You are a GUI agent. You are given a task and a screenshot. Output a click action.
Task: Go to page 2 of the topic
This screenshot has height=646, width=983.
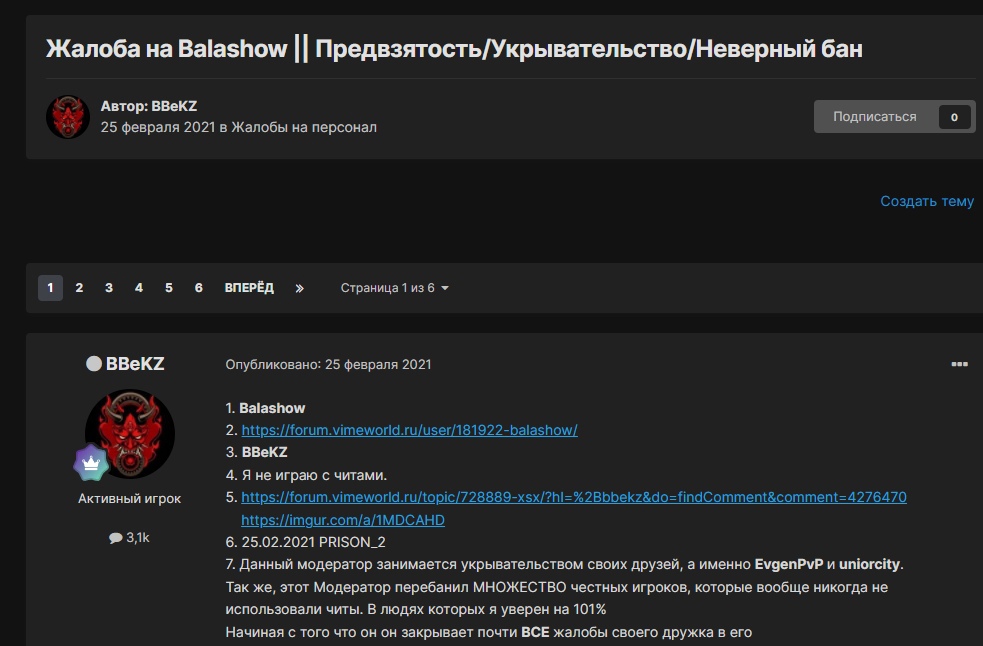point(79,288)
